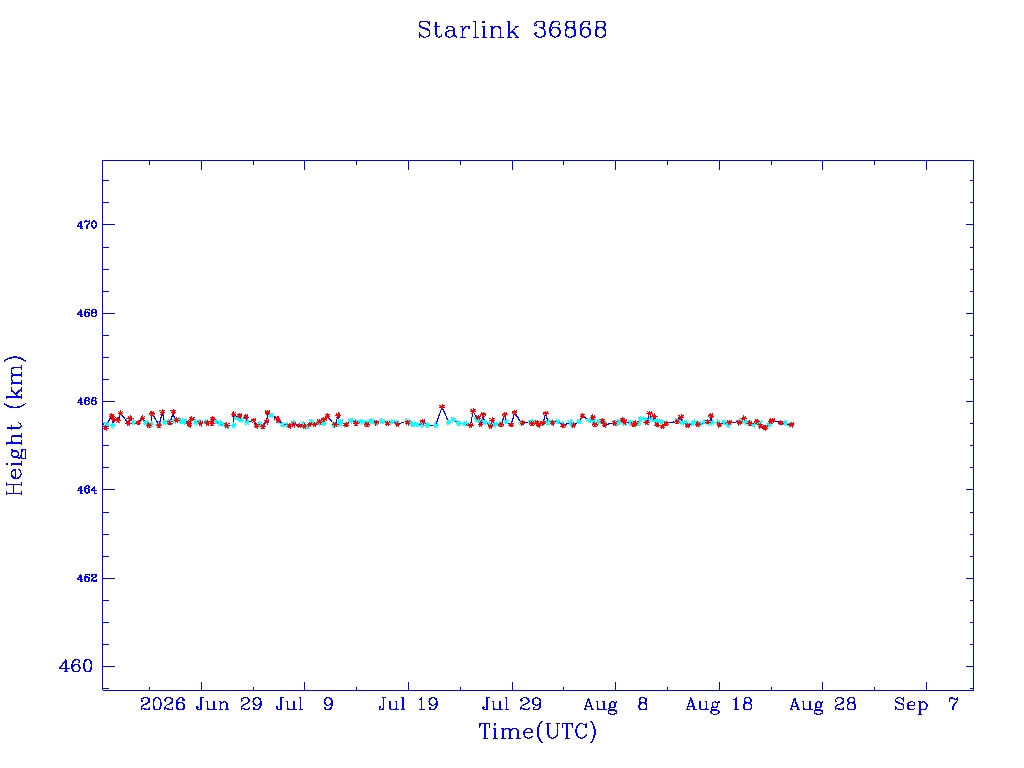Click the Aug 8 date label
1024x768 pixels.
click(x=615, y=704)
